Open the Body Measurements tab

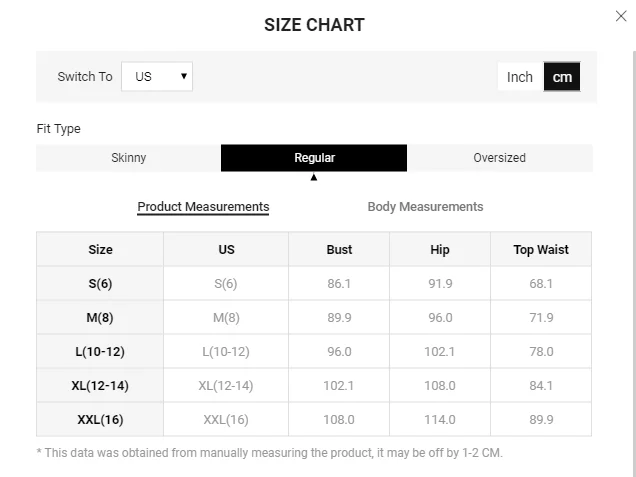coord(425,207)
